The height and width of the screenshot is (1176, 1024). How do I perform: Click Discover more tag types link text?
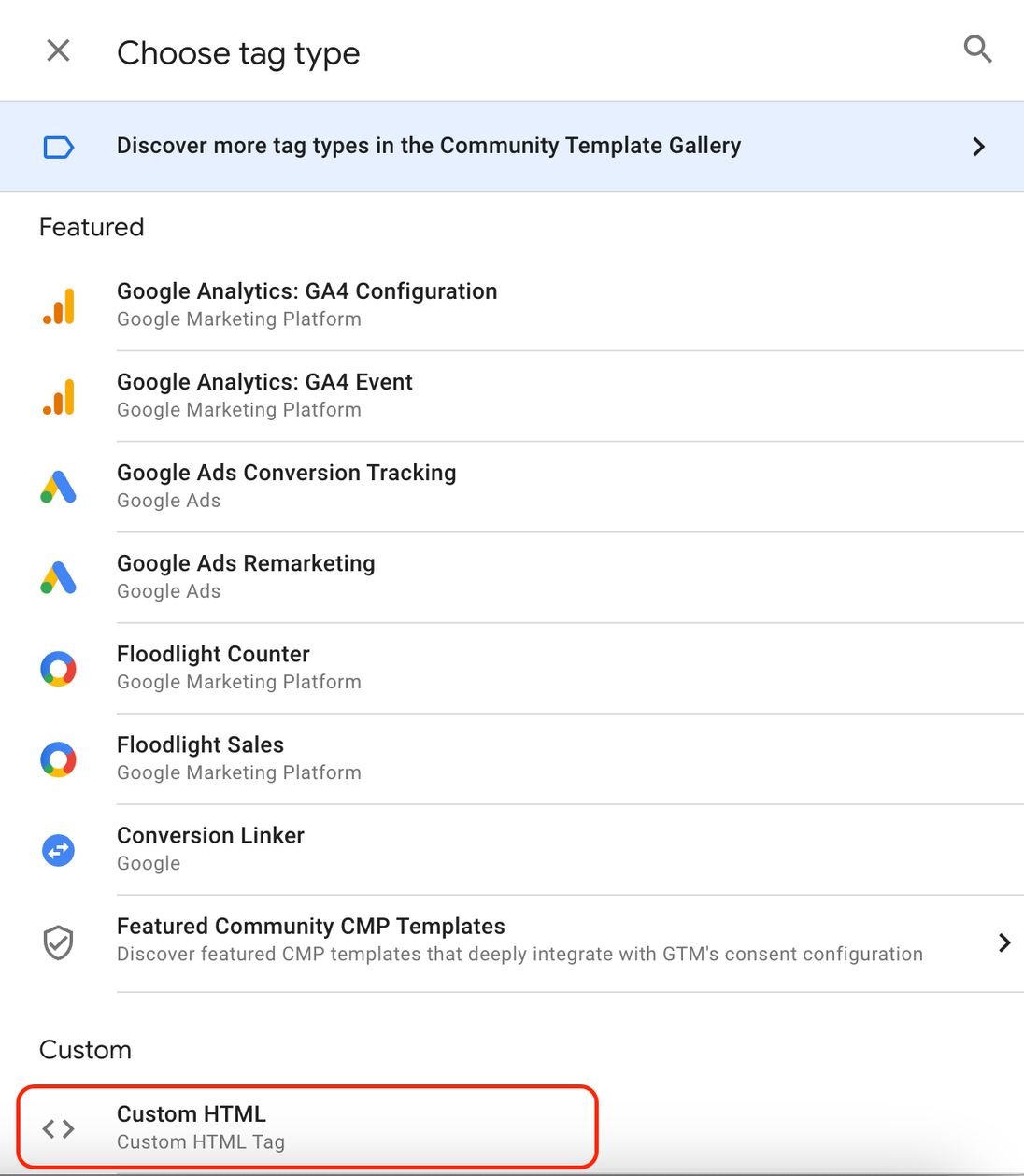tap(428, 146)
